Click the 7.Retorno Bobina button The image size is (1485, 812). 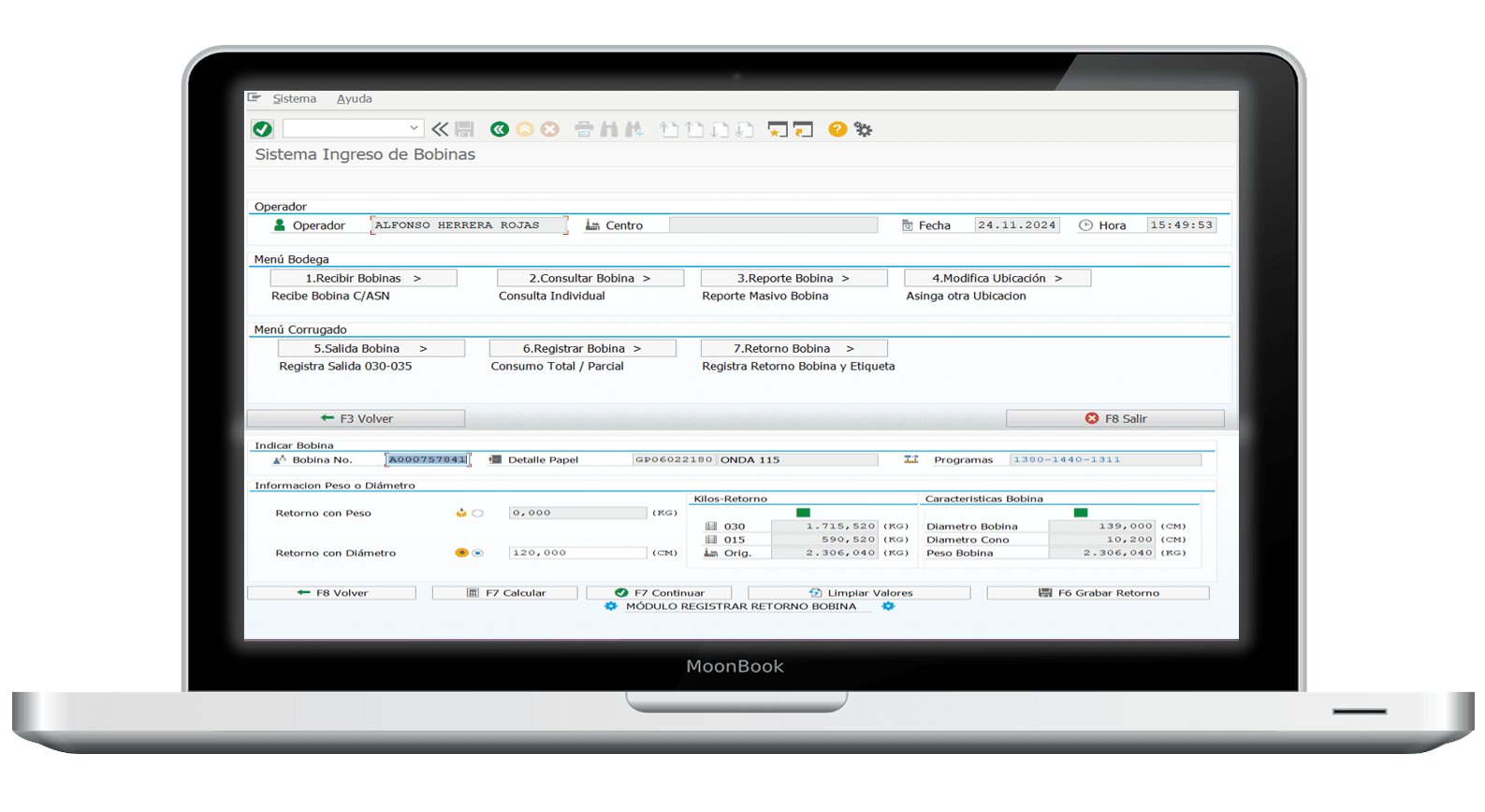[x=794, y=348]
